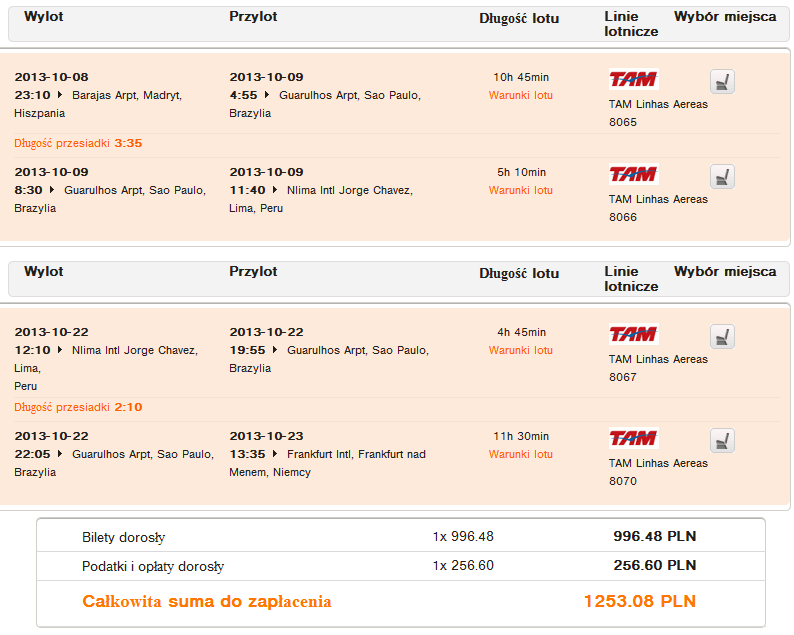Open seat selection for flight 8065
Viewport: 794px width, 635px height.
[722, 81]
